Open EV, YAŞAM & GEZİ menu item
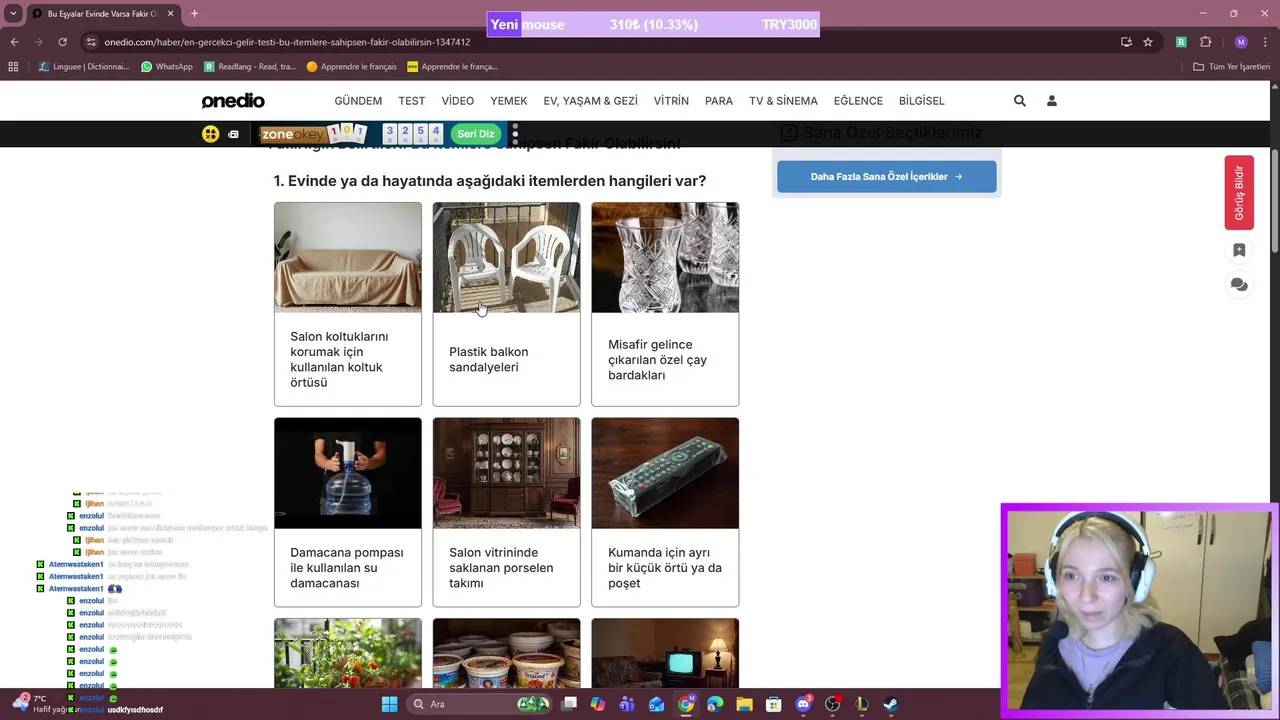 tap(590, 101)
